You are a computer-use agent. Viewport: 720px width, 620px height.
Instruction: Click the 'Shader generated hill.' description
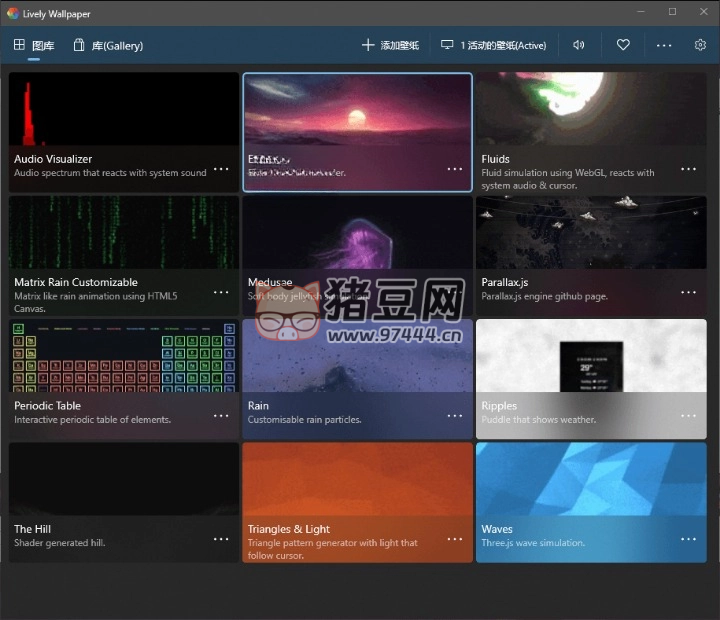point(60,543)
